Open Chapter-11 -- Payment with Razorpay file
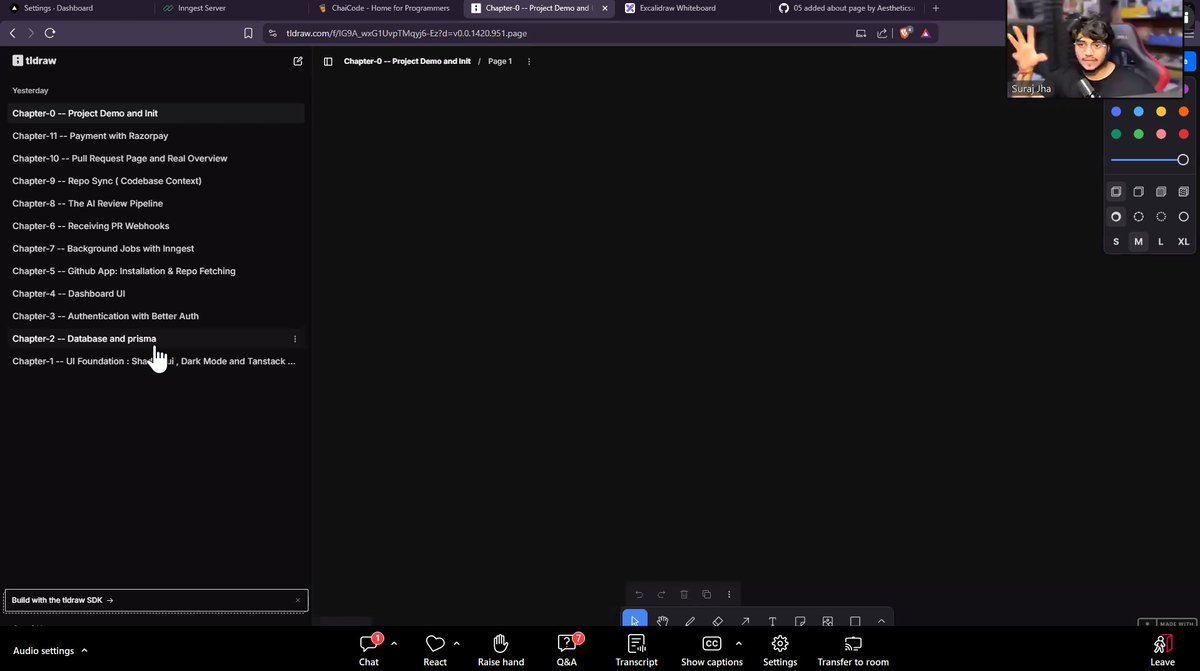Viewport: 1200px width, 671px height. [155, 136]
